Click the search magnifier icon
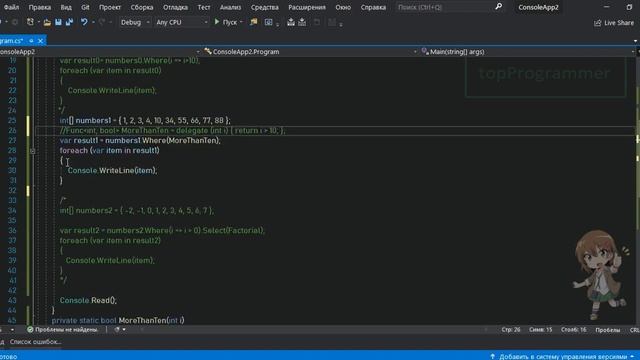The image size is (640, 360). [498, 7]
